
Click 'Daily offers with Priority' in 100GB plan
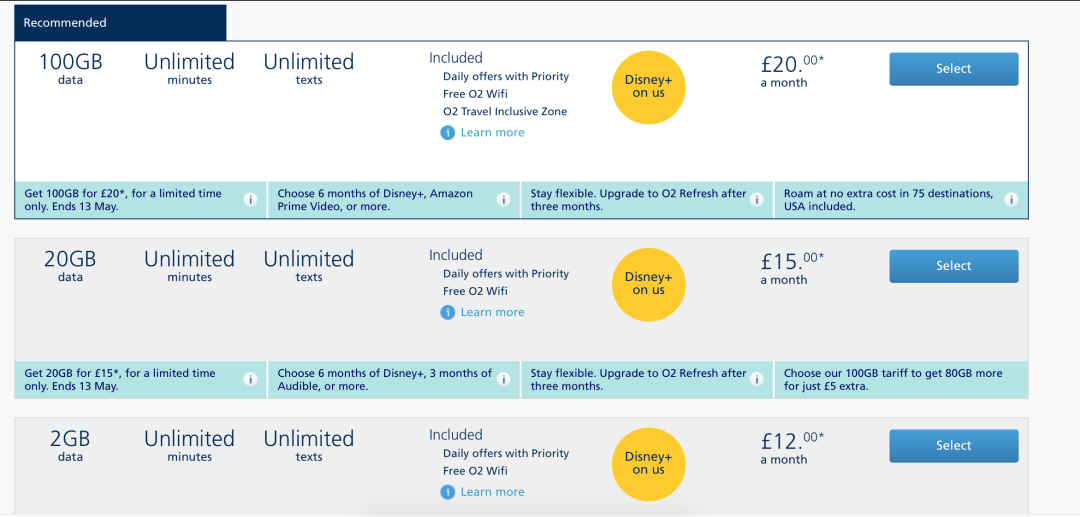[506, 76]
